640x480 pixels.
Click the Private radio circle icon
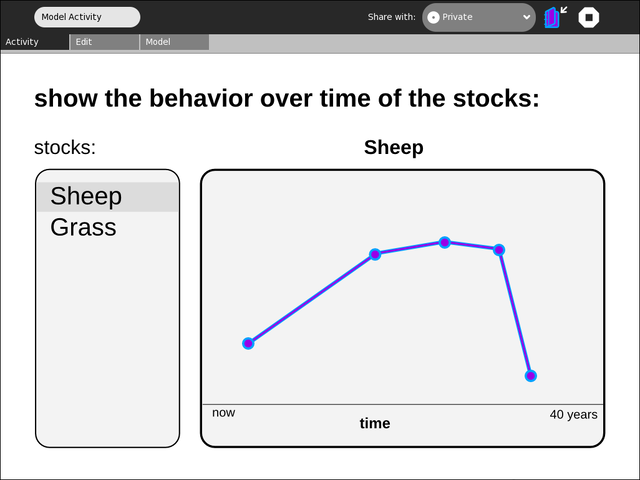click(x=433, y=17)
